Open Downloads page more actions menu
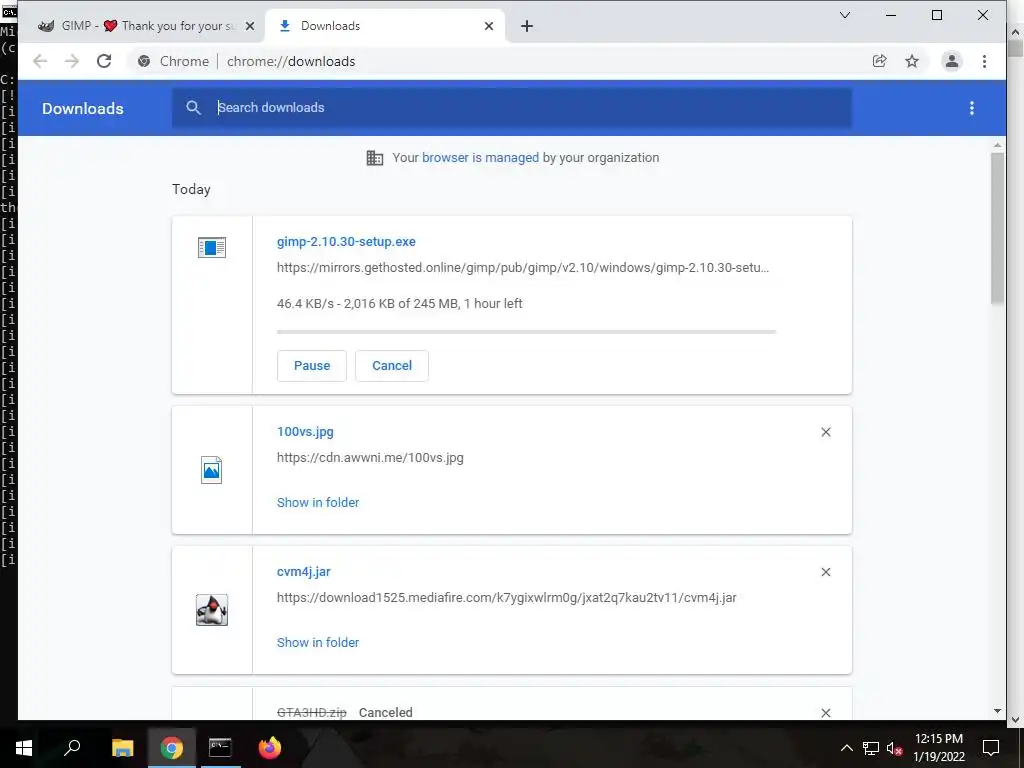The width and height of the screenshot is (1024, 768). tap(972, 108)
